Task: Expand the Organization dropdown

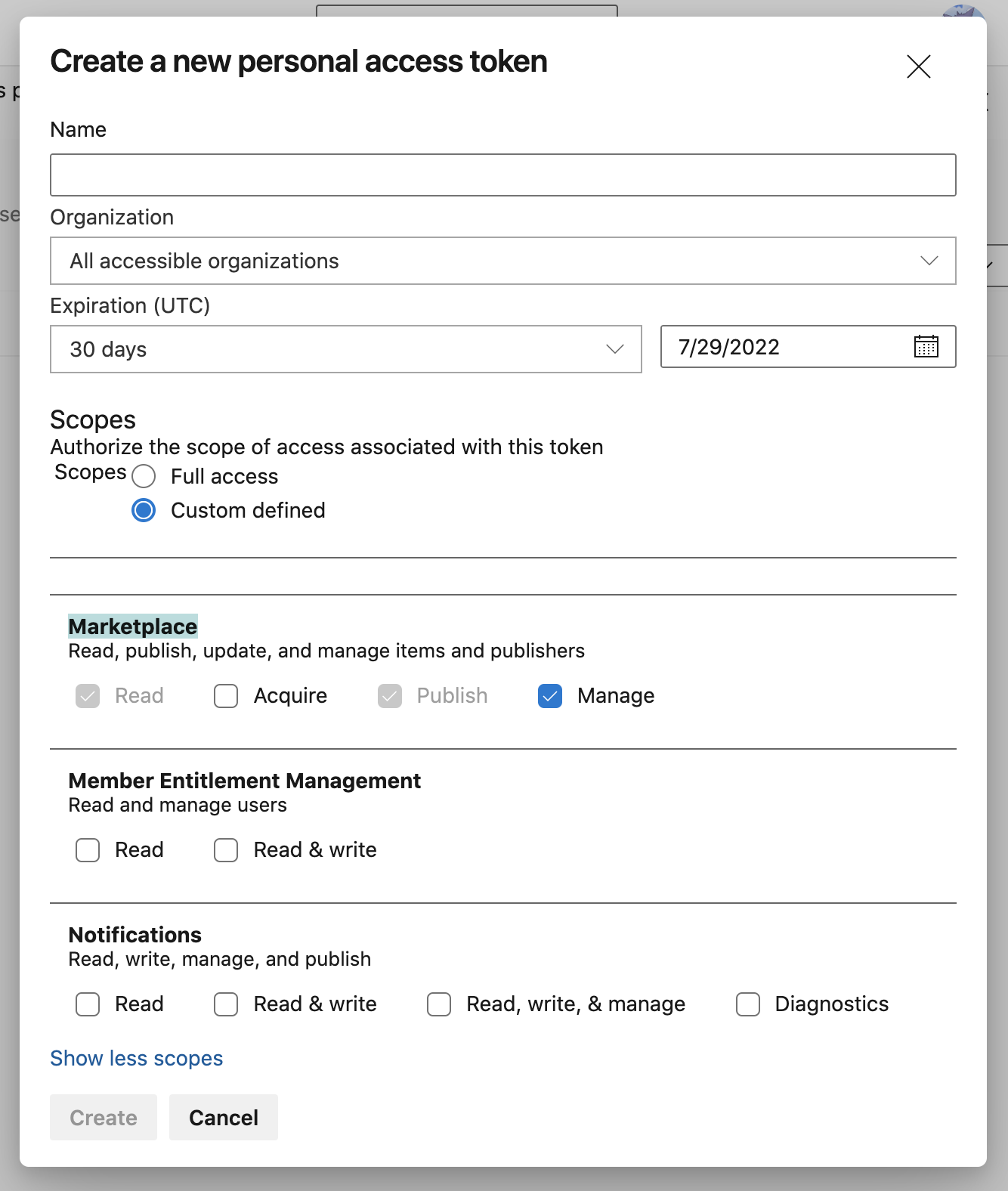Action: [502, 261]
